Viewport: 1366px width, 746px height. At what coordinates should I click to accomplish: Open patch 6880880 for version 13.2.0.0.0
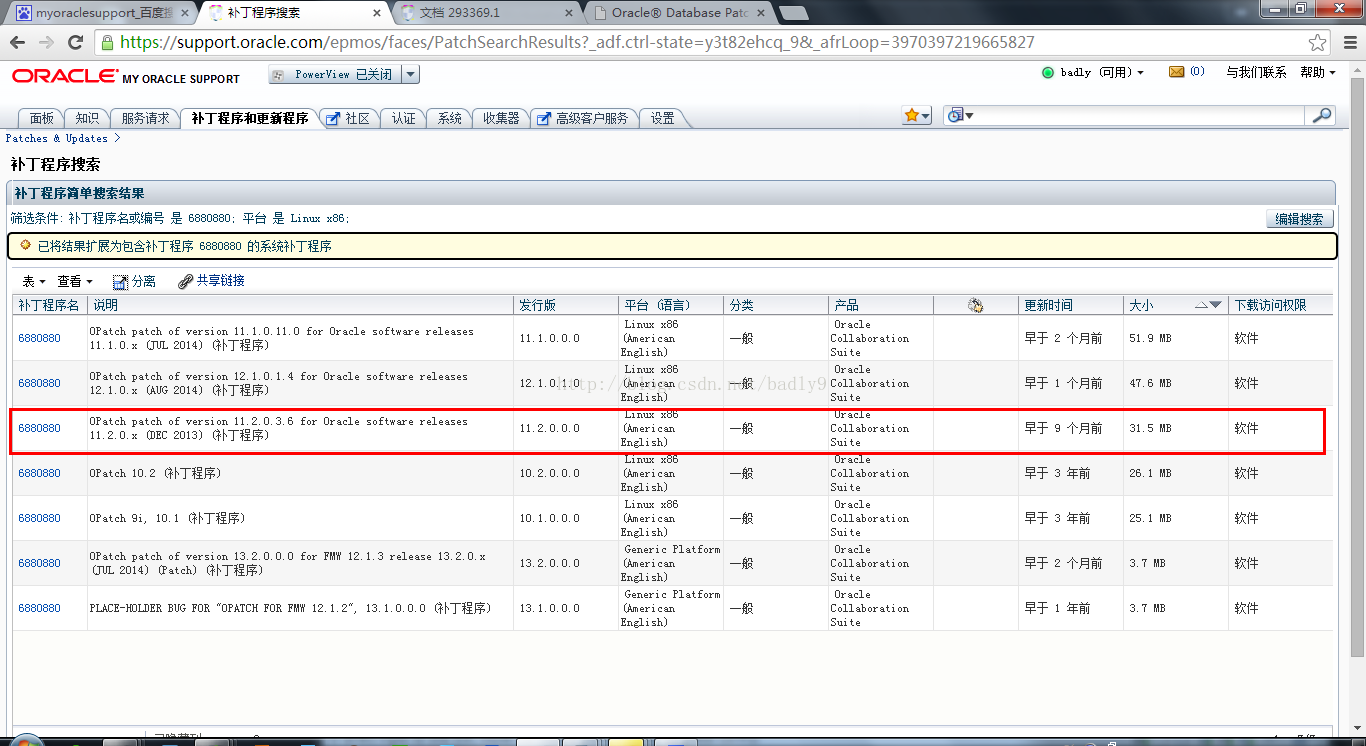click(x=39, y=563)
